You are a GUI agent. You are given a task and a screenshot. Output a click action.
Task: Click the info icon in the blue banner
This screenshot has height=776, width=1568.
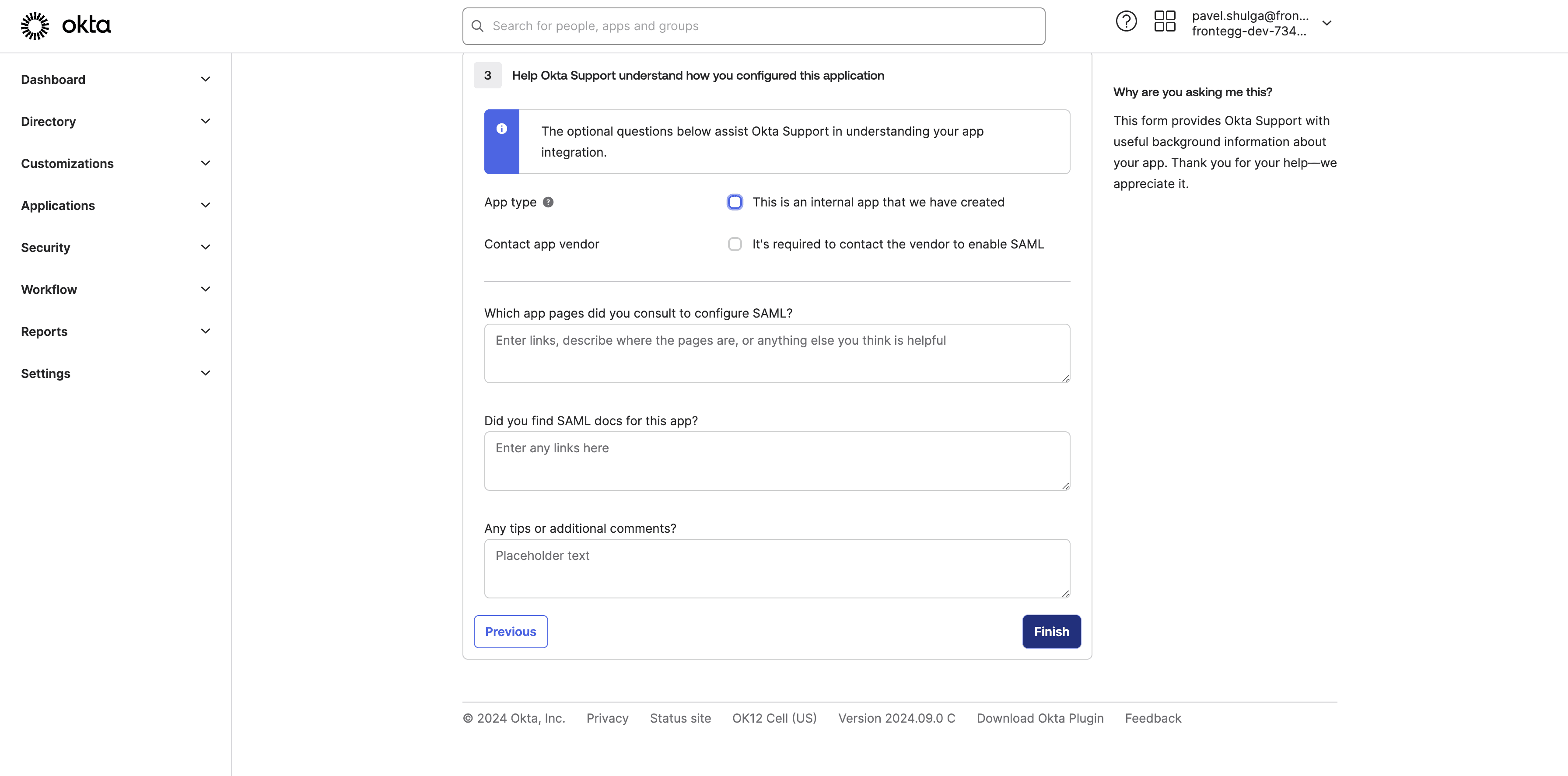[501, 129]
